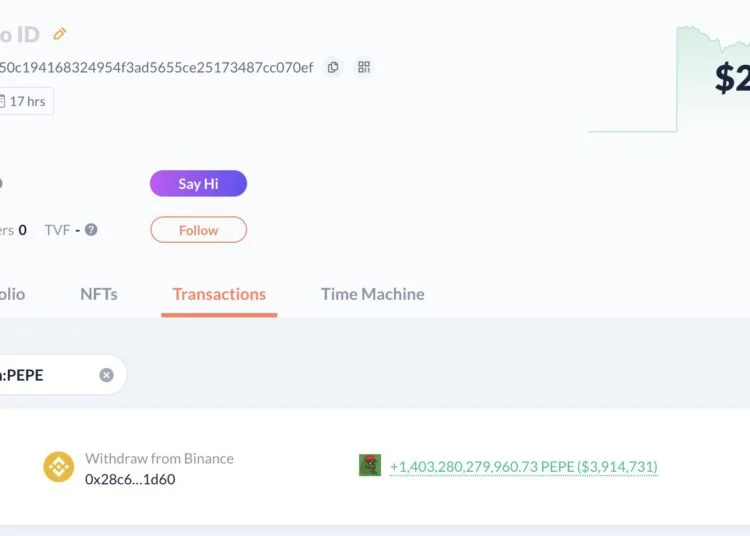Show the wallet QR code

point(364,68)
